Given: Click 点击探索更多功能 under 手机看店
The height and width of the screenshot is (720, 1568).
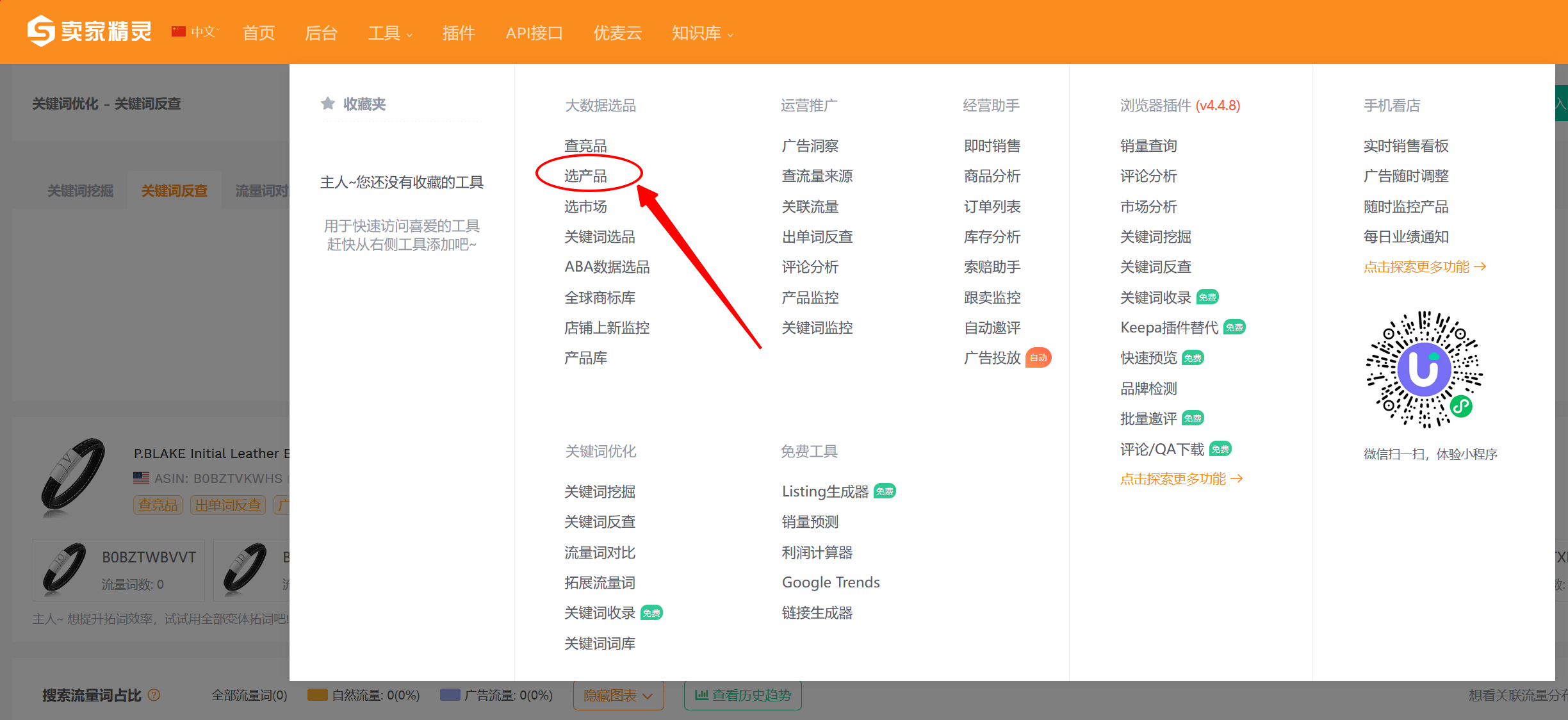Looking at the screenshot, I should pyautogui.click(x=1425, y=266).
